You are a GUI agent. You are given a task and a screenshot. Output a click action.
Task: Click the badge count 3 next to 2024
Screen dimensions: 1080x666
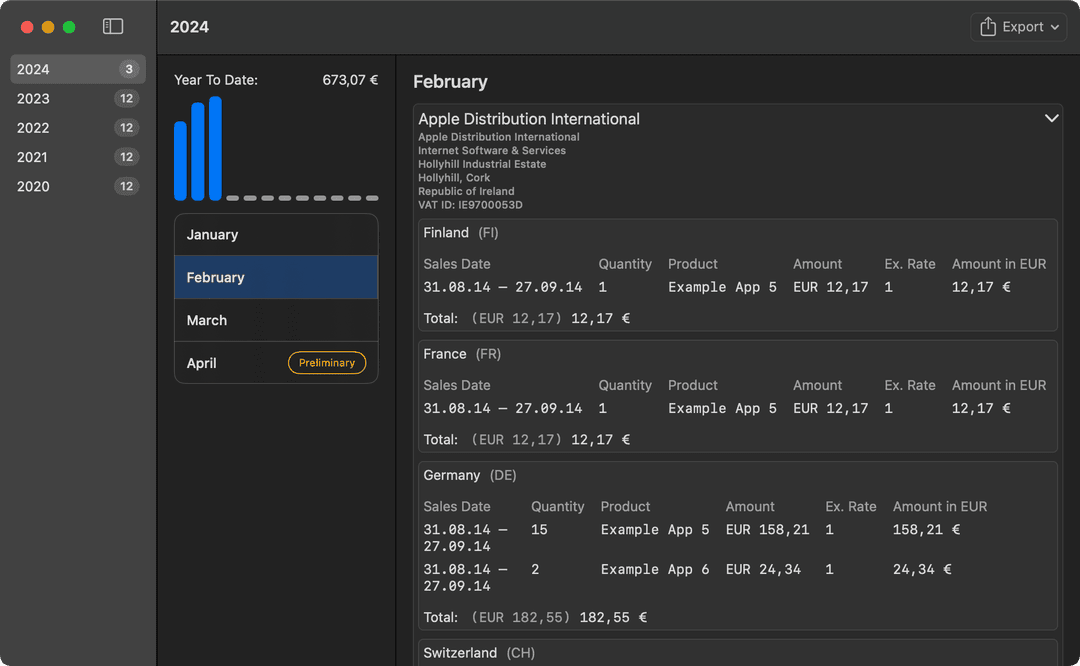(129, 69)
